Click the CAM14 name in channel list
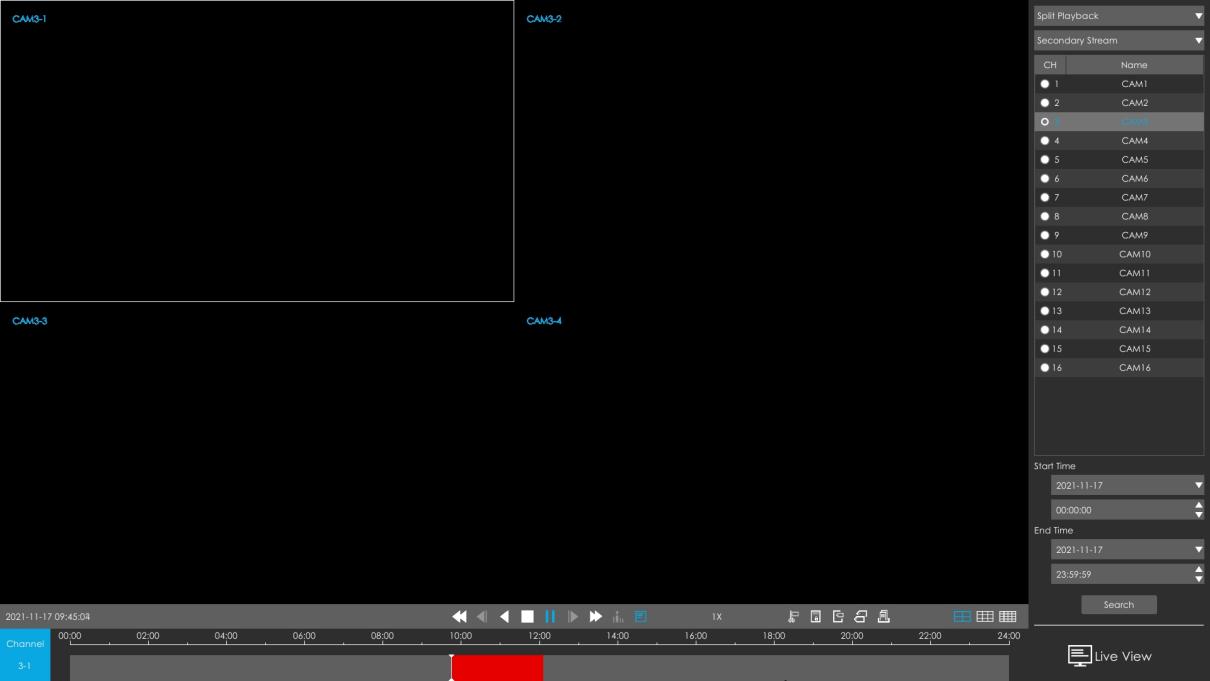 click(1134, 330)
